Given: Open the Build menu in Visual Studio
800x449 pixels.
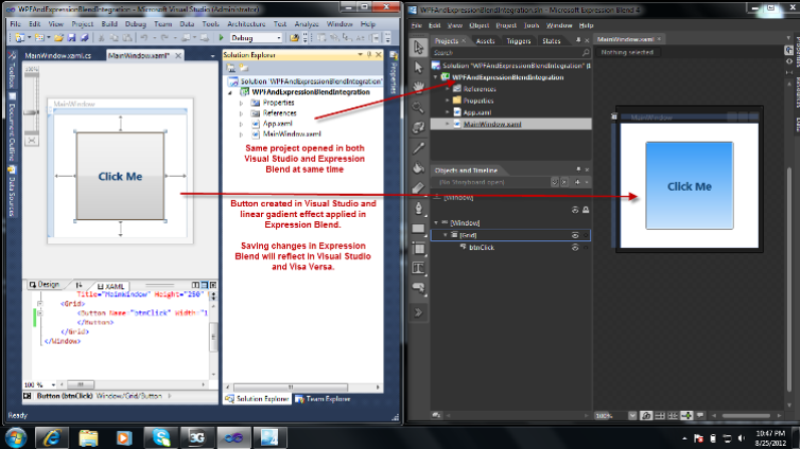Looking at the screenshot, I should coord(110,24).
